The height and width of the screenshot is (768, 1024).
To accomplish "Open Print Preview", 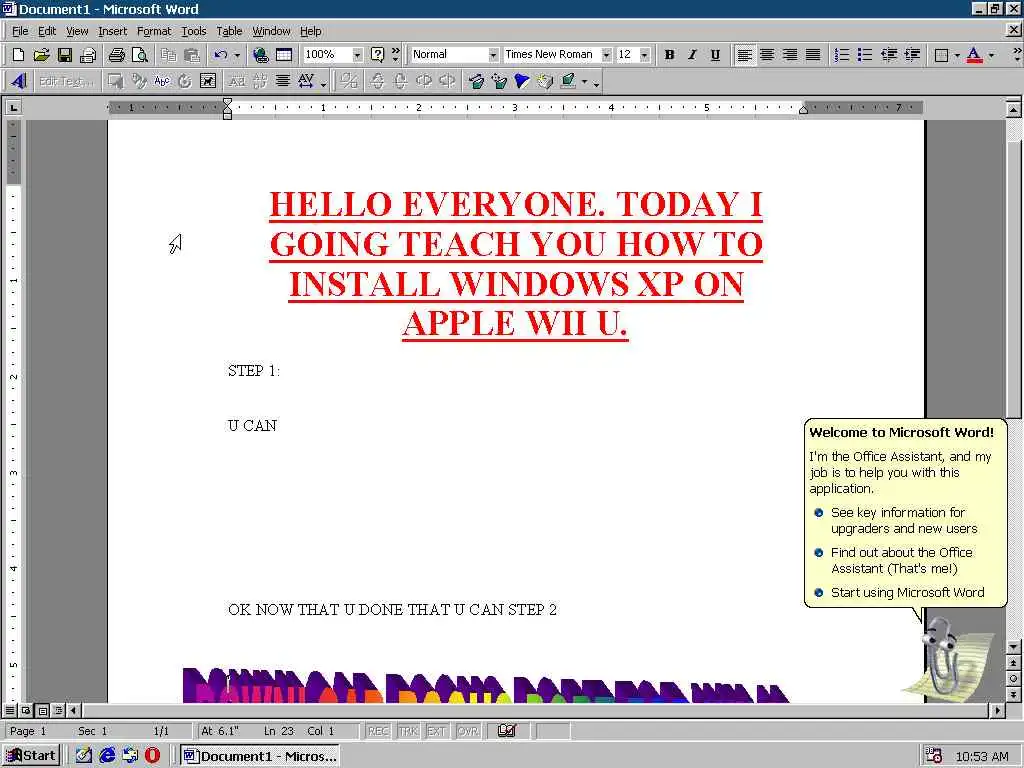I will [x=139, y=55].
